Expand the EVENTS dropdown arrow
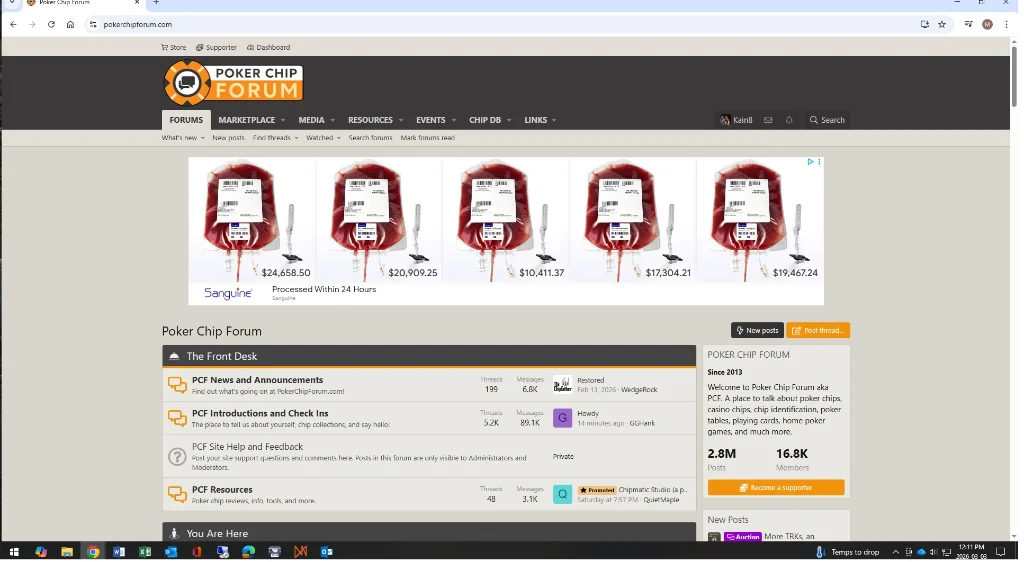This screenshot has width=1024, height=562. (454, 121)
